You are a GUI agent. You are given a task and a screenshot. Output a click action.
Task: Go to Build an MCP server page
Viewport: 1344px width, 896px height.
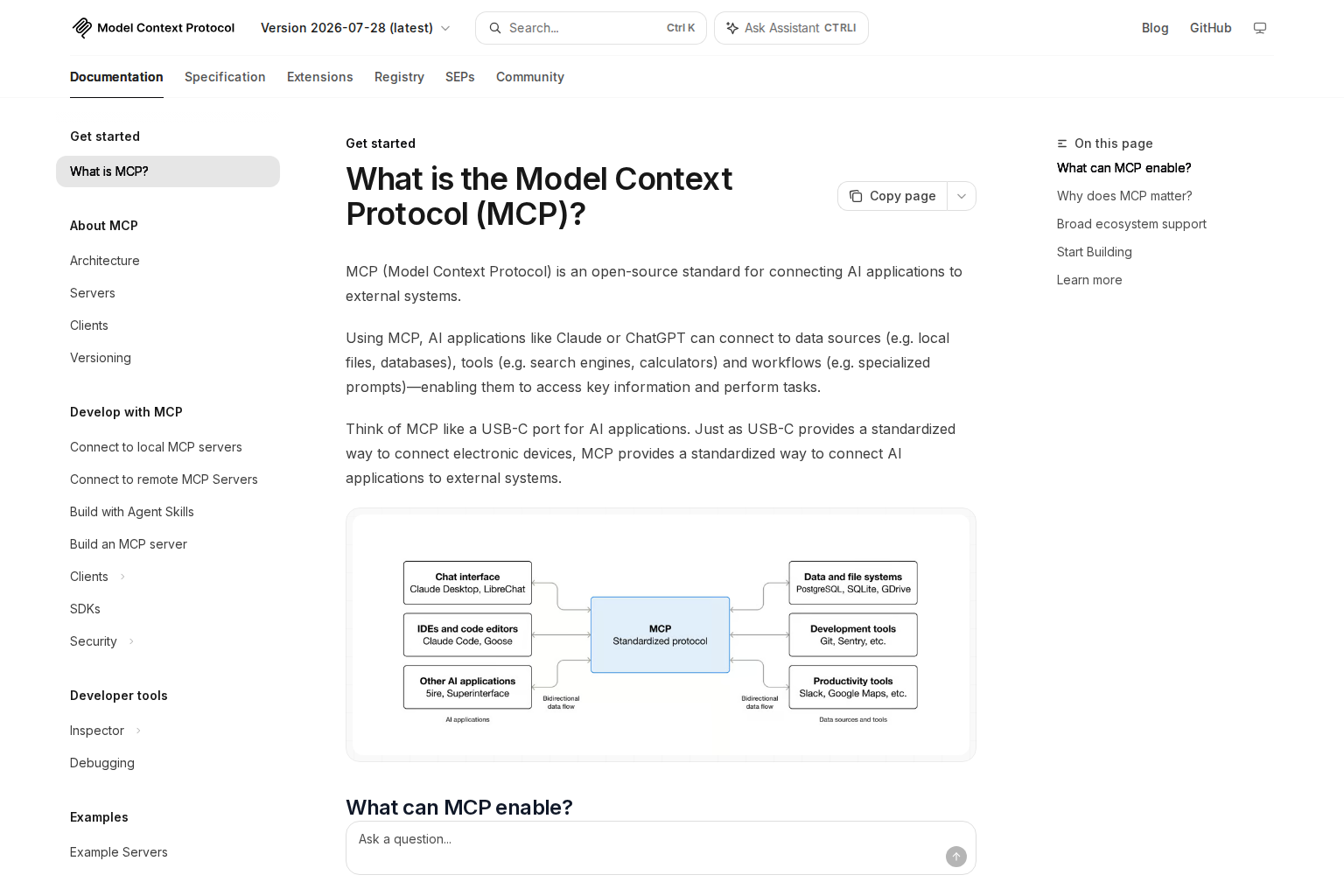point(129,544)
